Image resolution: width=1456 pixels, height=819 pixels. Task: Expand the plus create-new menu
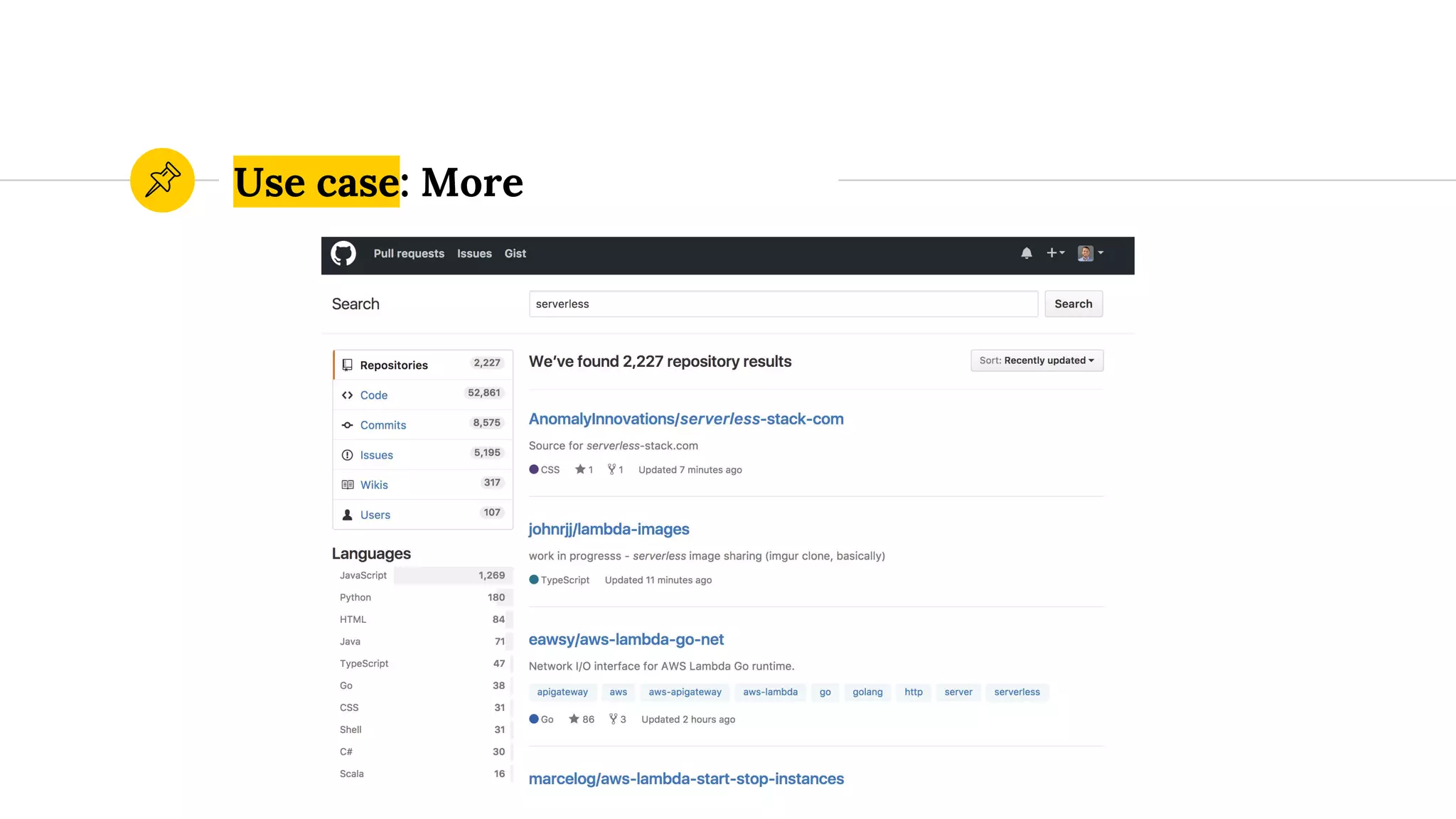[x=1055, y=252]
